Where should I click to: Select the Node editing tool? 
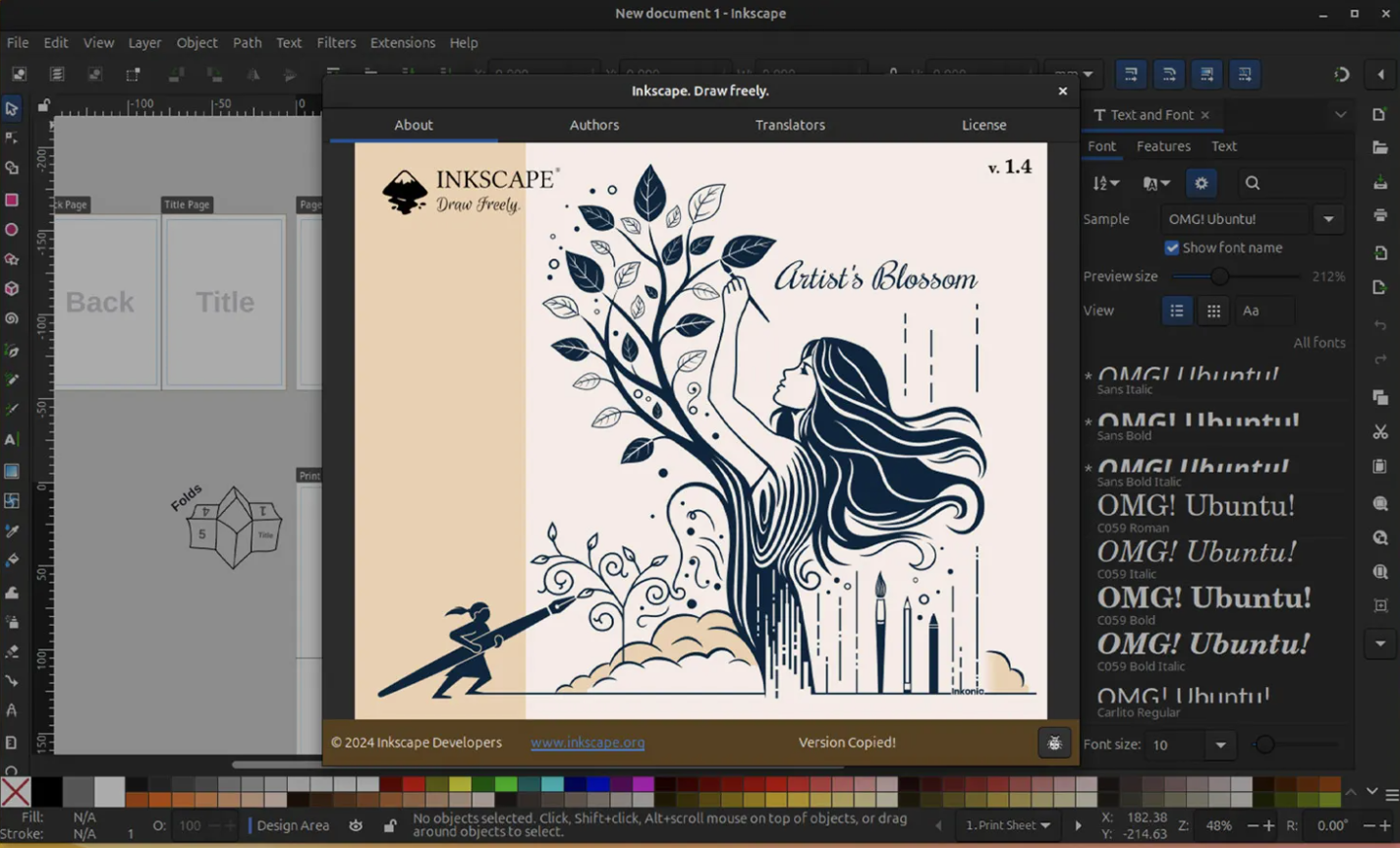point(11,139)
